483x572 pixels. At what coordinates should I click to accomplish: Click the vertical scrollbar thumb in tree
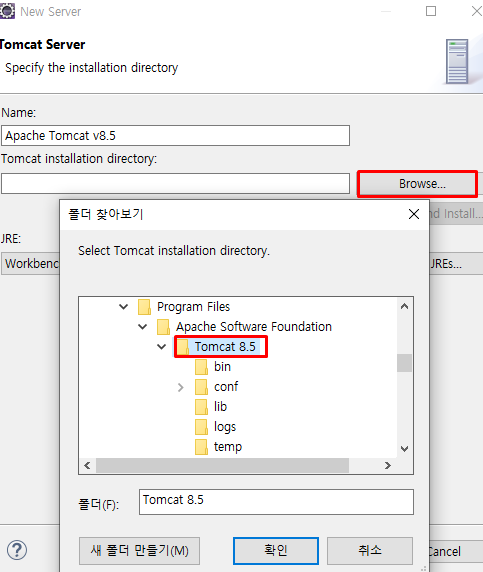[404, 363]
